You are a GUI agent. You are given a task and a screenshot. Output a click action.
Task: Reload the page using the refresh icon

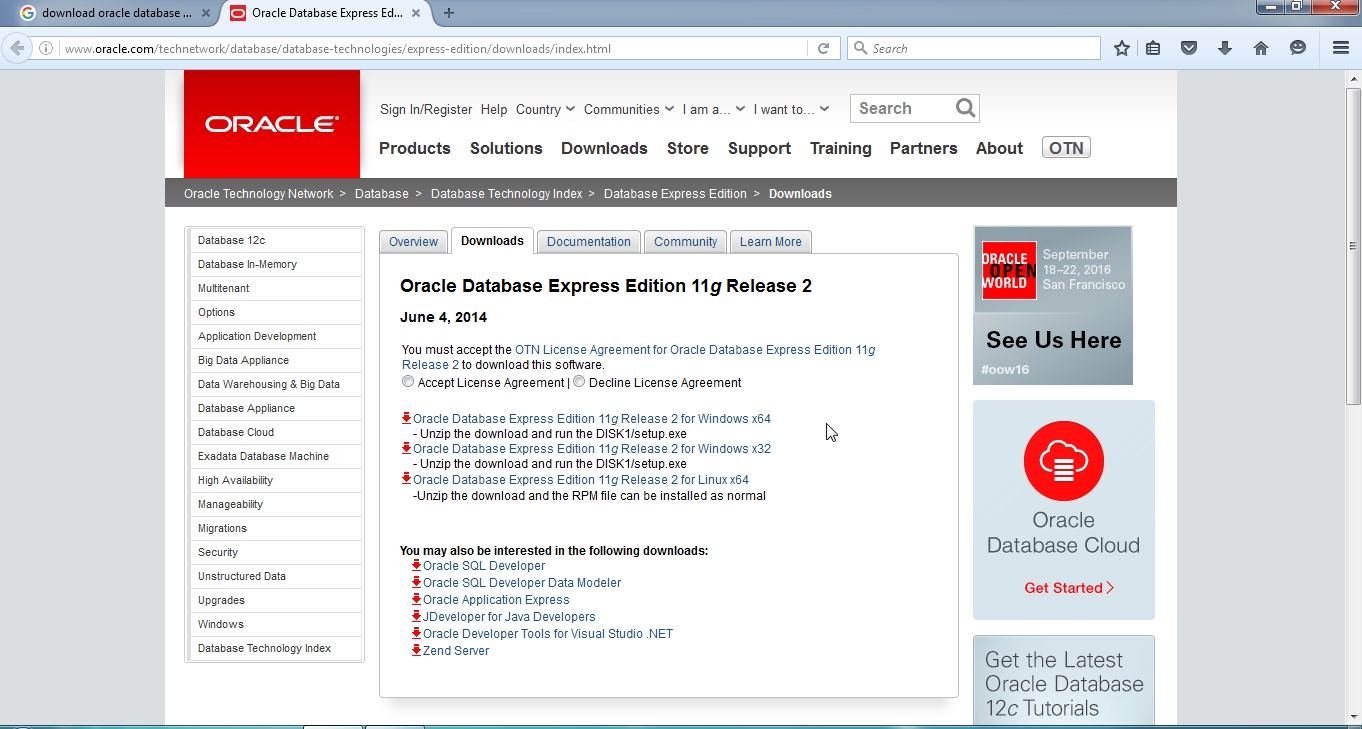(824, 47)
